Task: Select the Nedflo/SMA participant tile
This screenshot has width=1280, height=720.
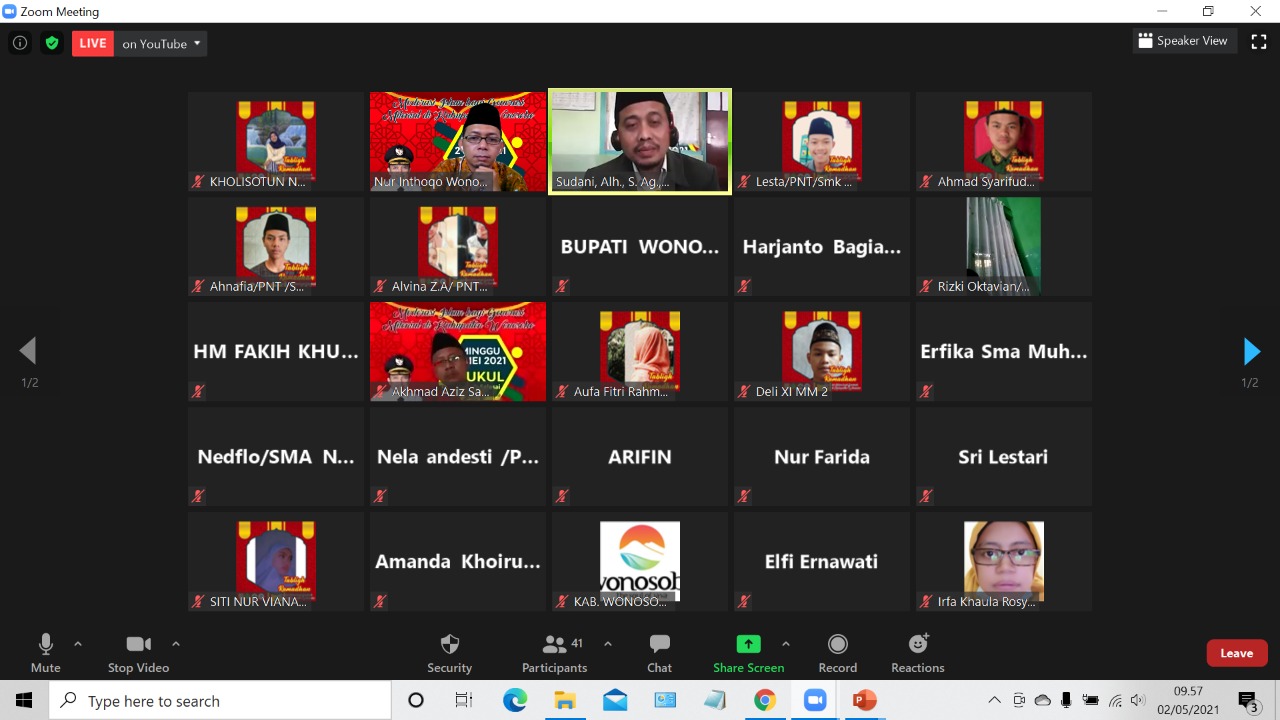Action: pos(276,456)
